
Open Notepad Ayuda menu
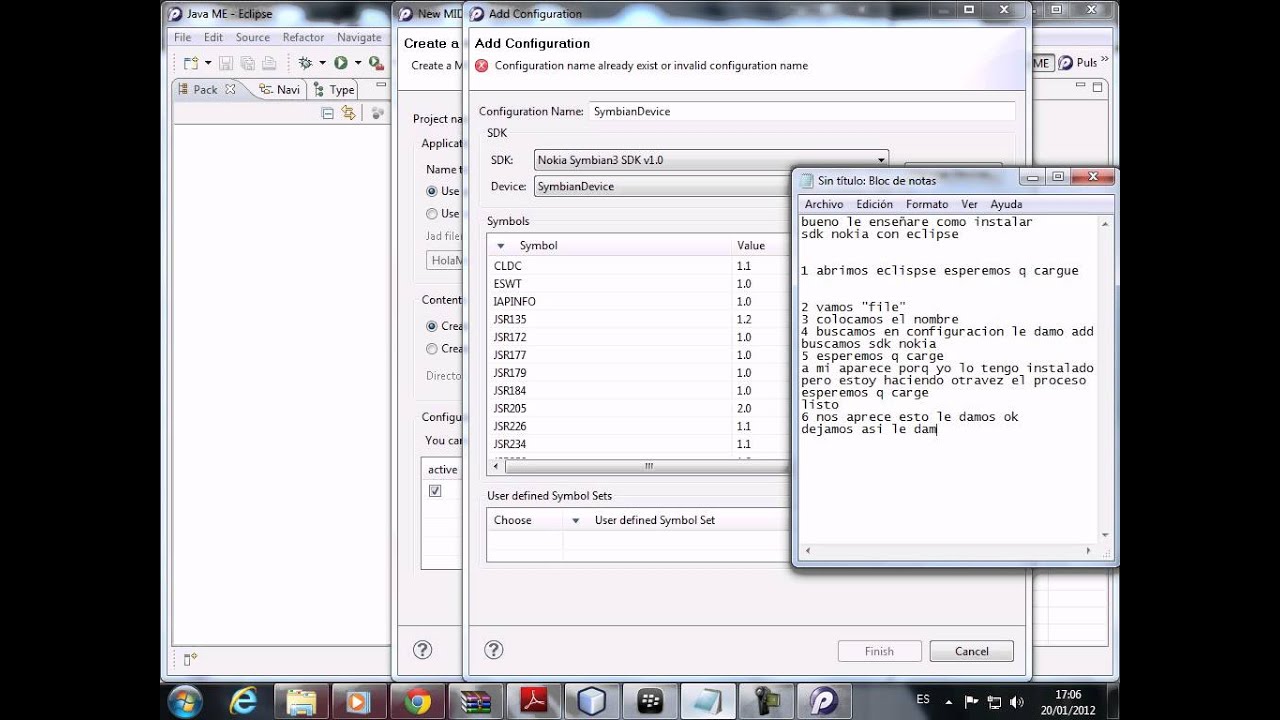pos(1006,204)
